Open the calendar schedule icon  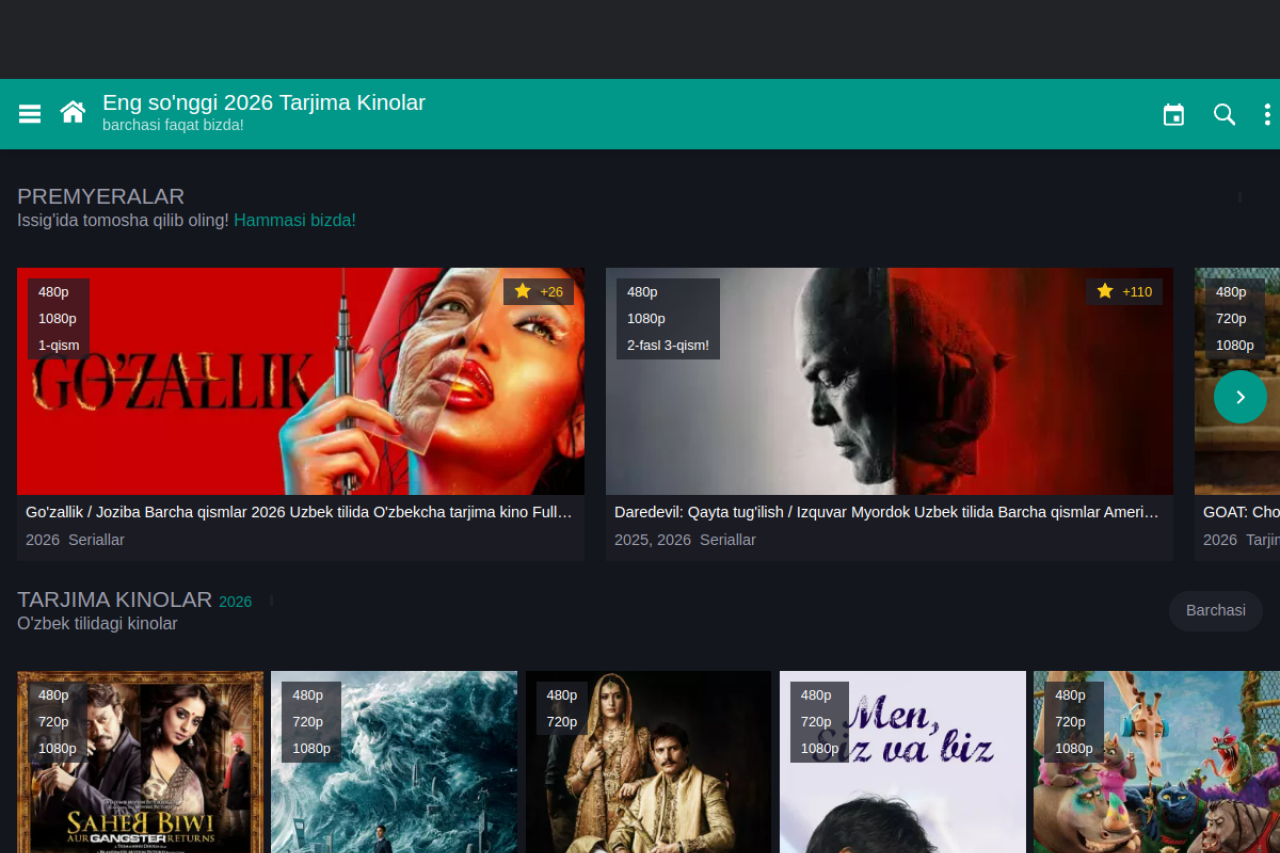point(1174,115)
